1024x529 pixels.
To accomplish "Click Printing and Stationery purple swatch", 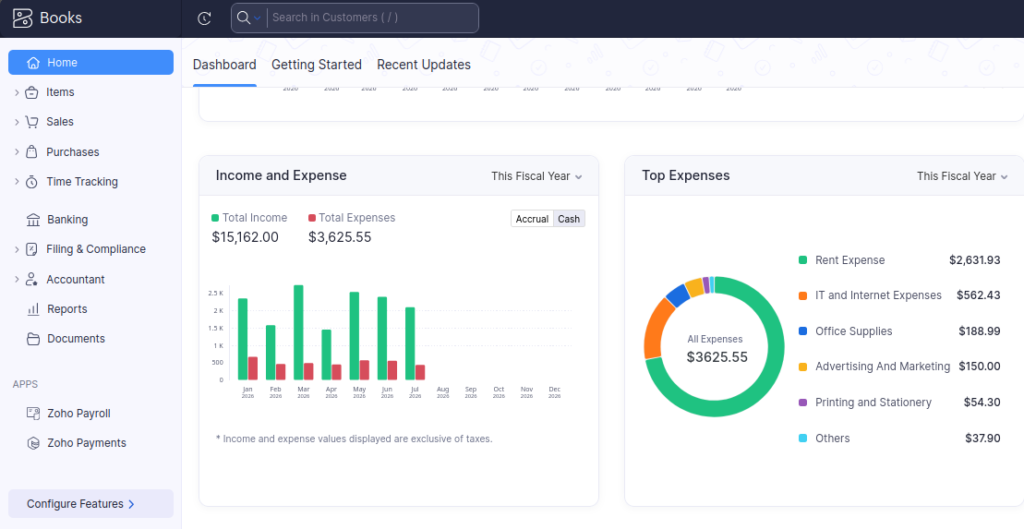I will tap(803, 403).
